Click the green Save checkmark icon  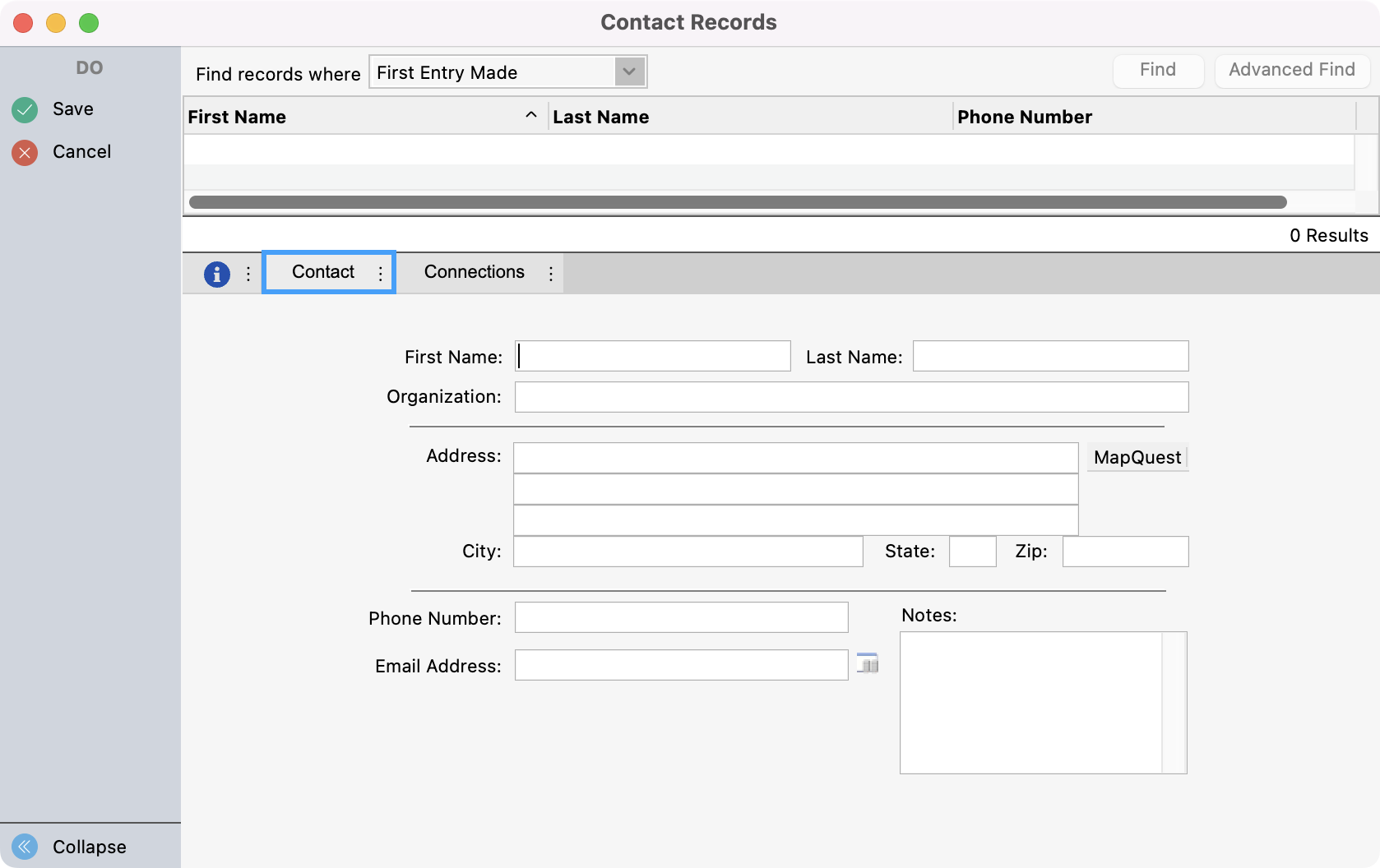click(25, 109)
